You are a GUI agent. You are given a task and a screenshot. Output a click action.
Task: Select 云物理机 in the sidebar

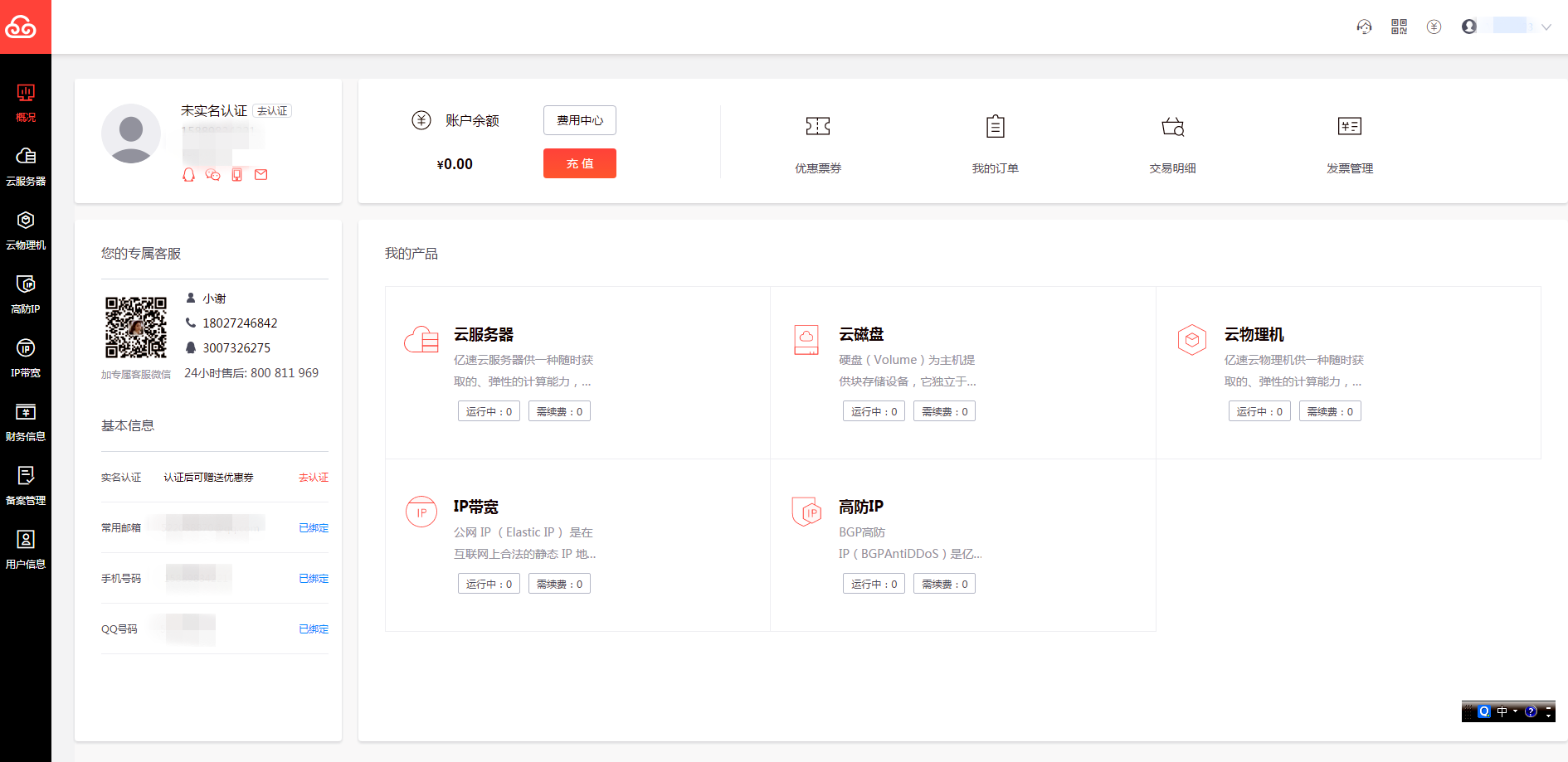pos(26,229)
